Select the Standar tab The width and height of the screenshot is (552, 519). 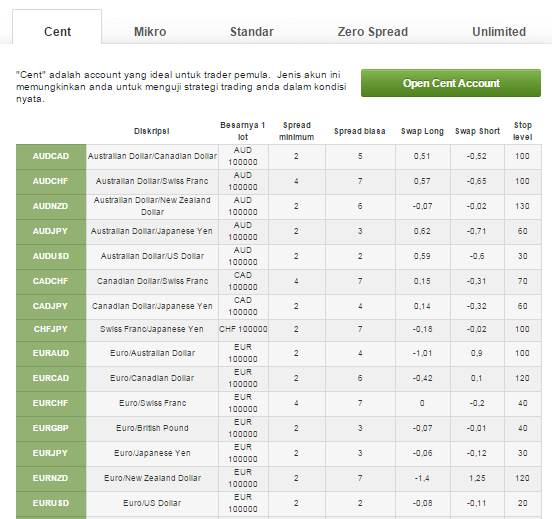pyautogui.click(x=252, y=32)
